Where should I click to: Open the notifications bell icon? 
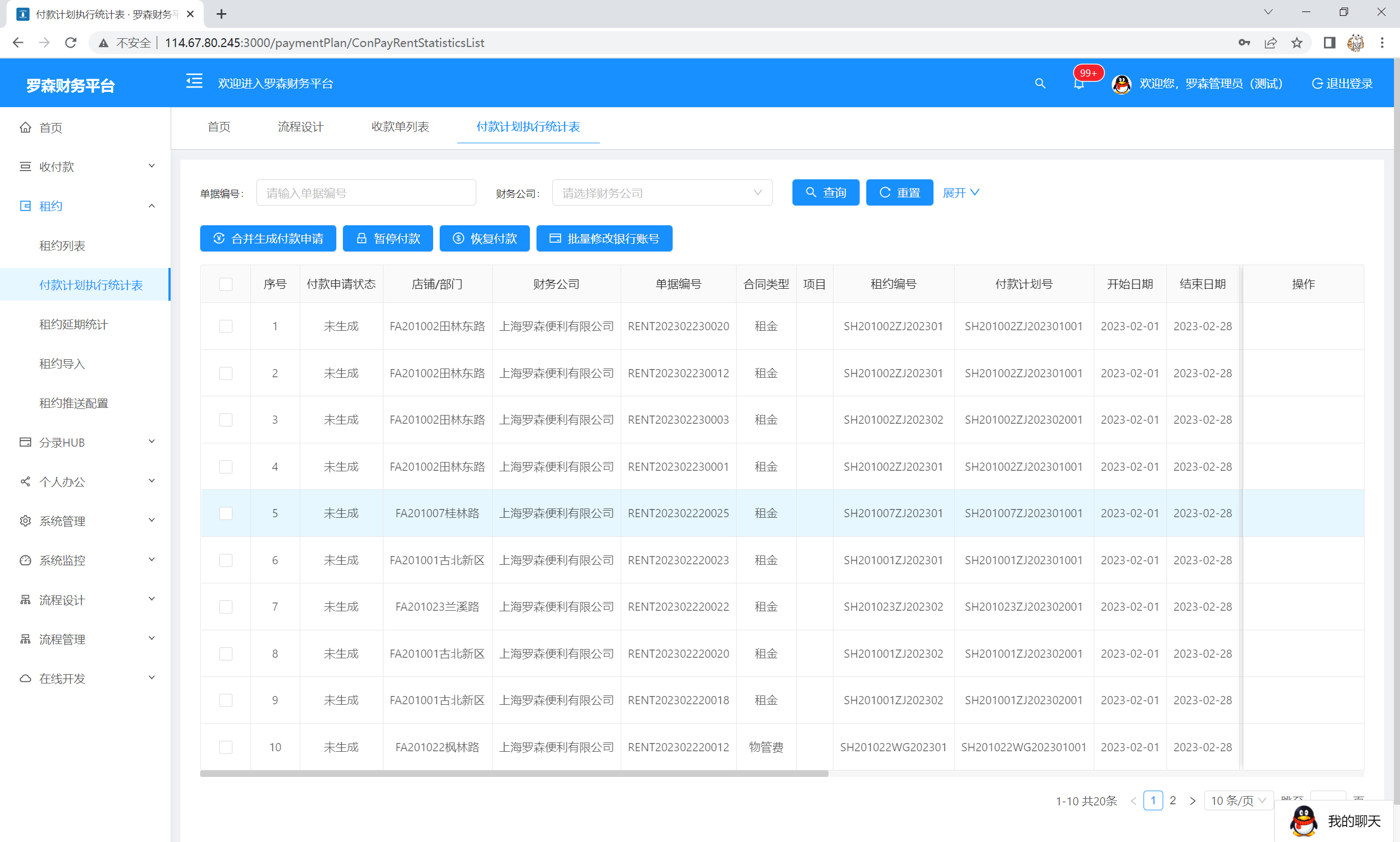tap(1078, 85)
